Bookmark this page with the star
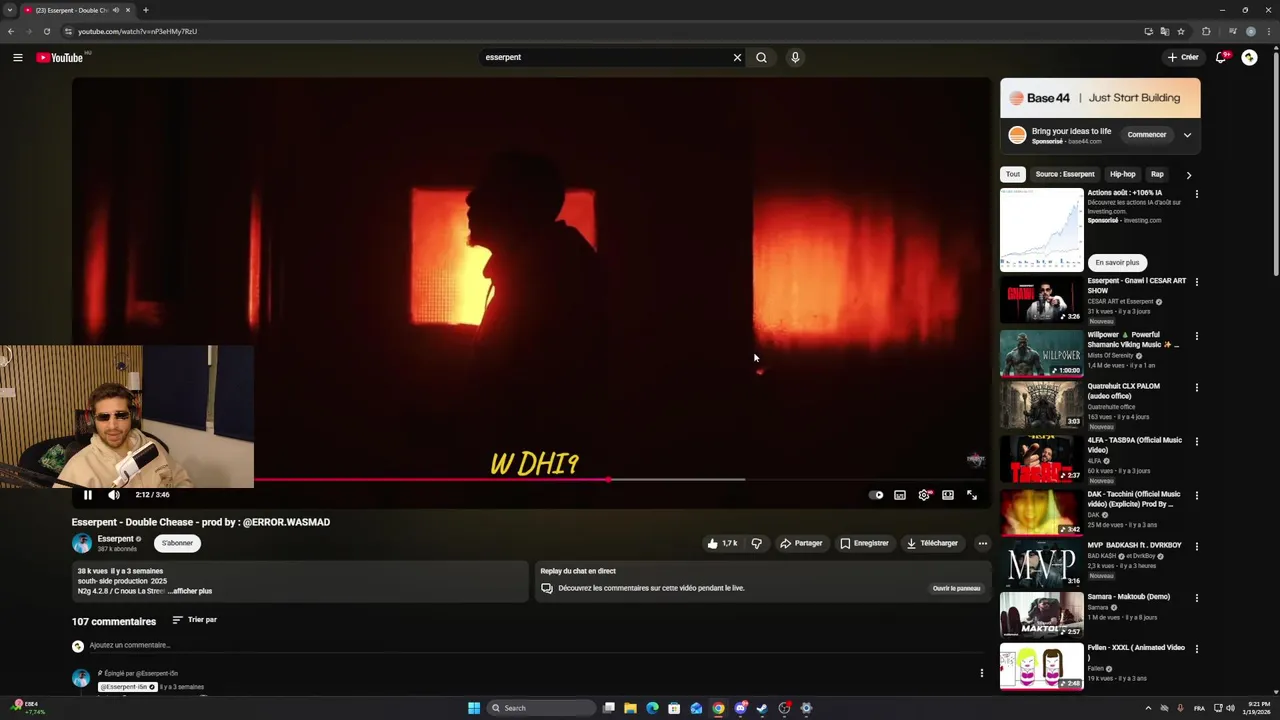 [1181, 31]
